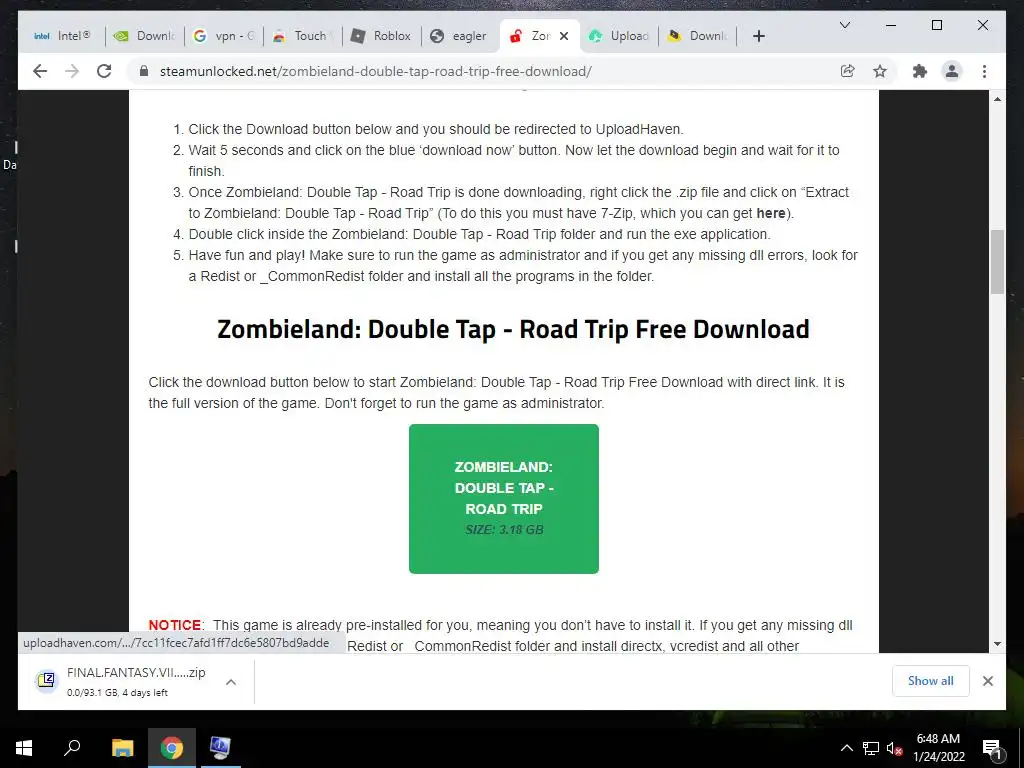Open a new tab with plus button
Viewport: 1024px width, 768px height.
pyautogui.click(x=758, y=36)
